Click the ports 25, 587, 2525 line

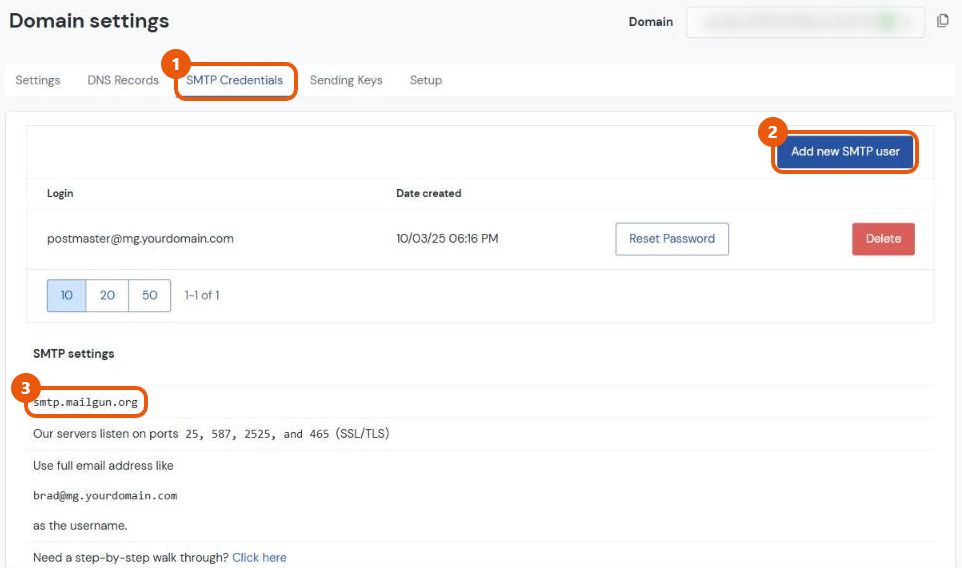[211, 434]
